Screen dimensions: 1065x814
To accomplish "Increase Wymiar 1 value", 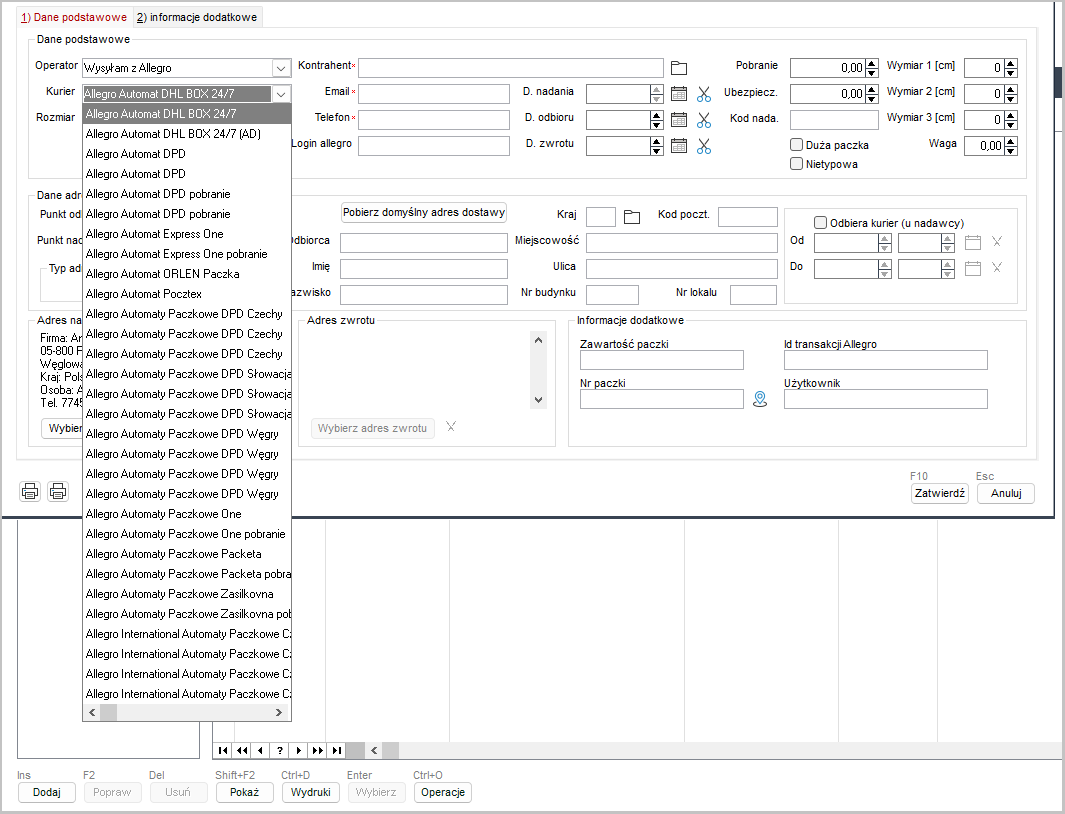I will (x=1011, y=64).
